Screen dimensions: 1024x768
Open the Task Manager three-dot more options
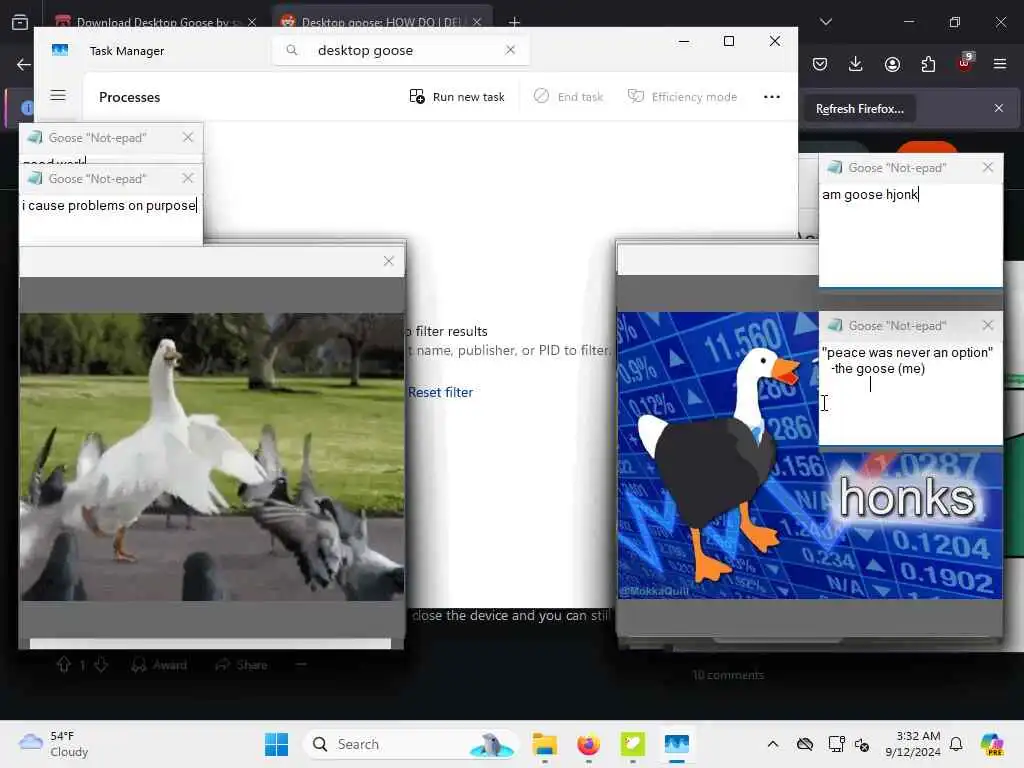(771, 97)
